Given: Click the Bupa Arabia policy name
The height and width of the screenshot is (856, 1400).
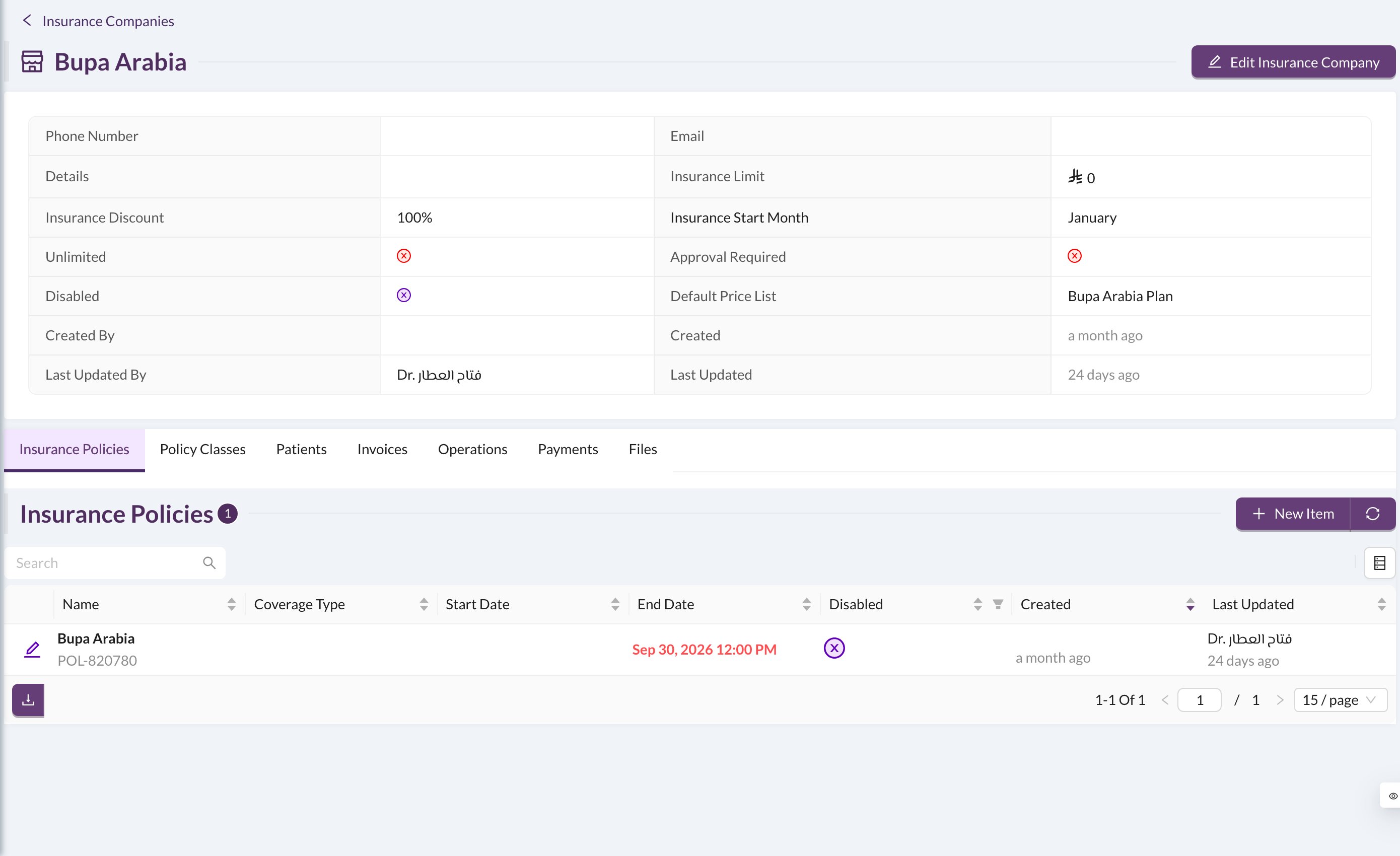Looking at the screenshot, I should pos(96,638).
